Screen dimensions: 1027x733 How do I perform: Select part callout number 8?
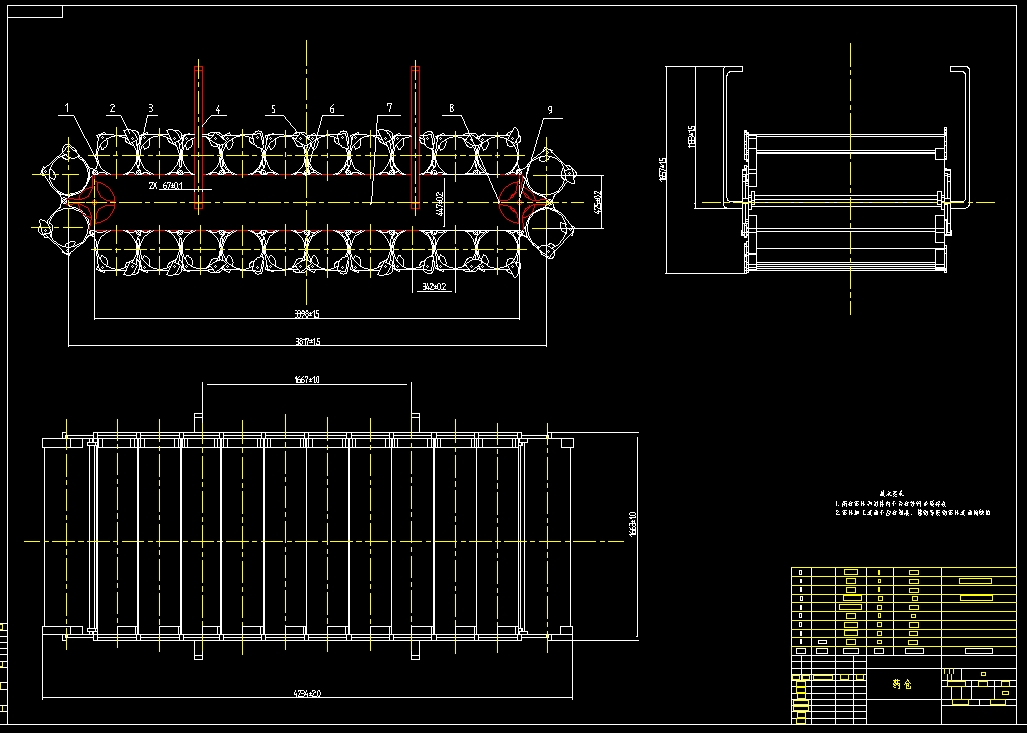click(451, 108)
